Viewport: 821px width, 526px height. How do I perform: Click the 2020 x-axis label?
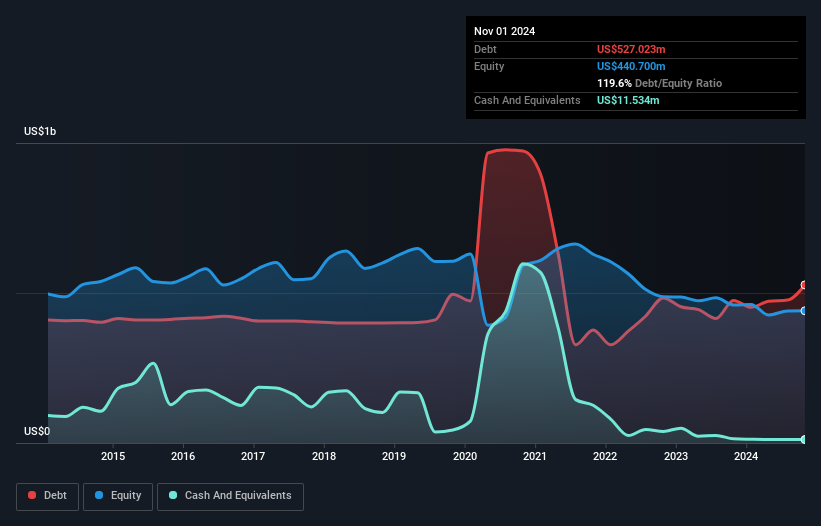[465, 456]
